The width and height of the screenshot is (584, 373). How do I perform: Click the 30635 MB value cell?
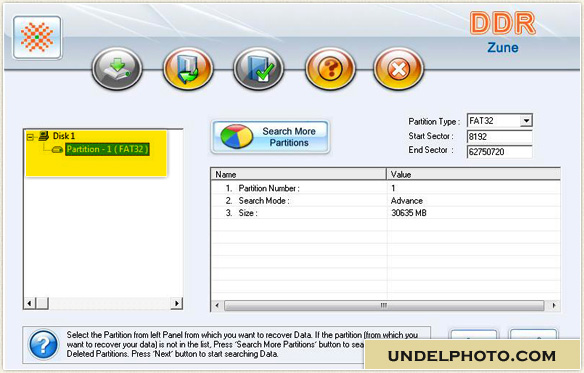pyautogui.click(x=409, y=213)
